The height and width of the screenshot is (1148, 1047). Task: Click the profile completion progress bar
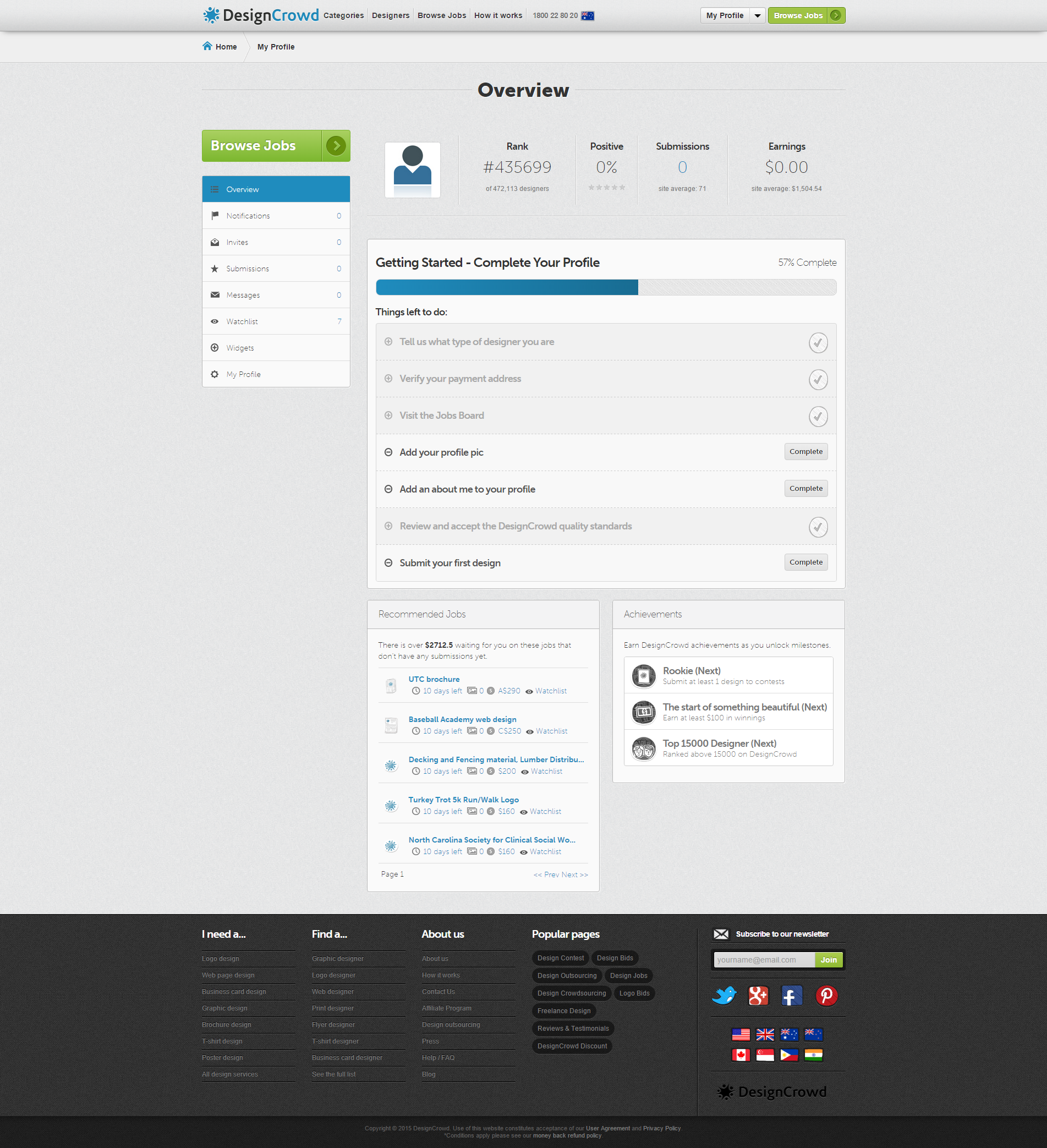(606, 287)
